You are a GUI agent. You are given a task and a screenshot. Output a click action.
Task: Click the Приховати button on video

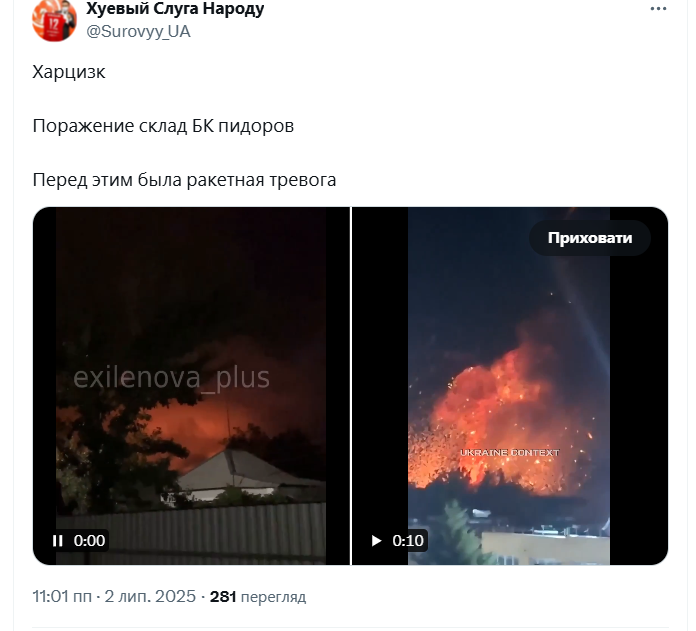tap(589, 238)
